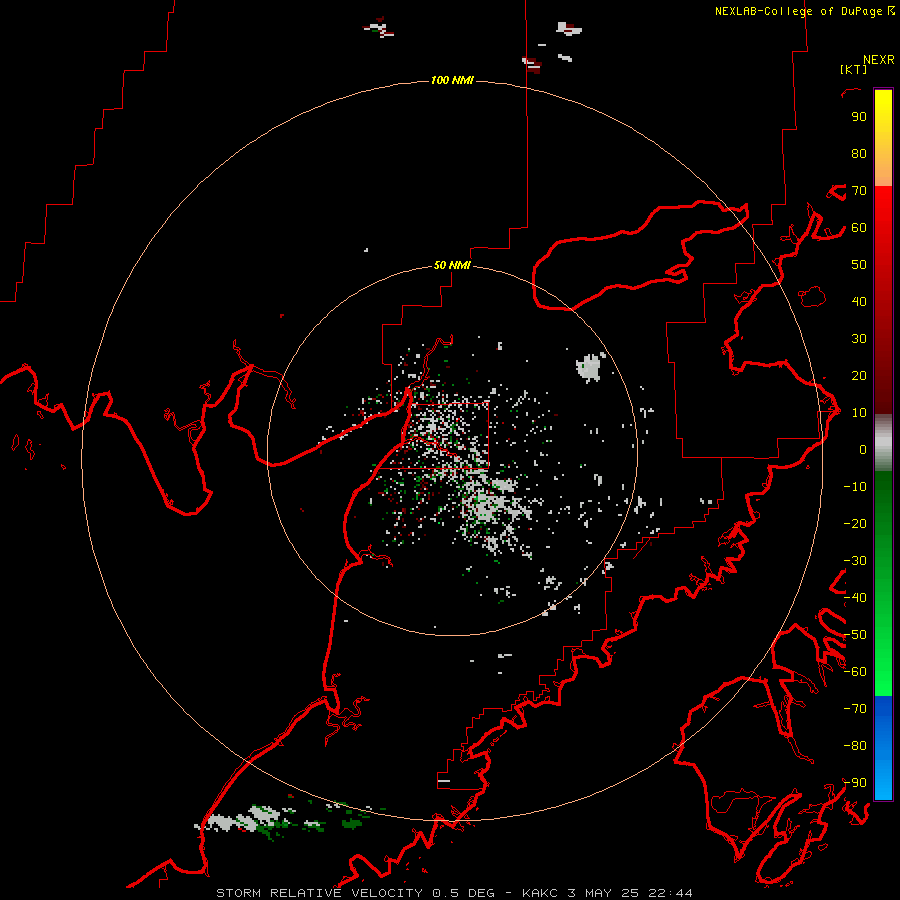Select the 60 value on velocity scale

coord(859,228)
